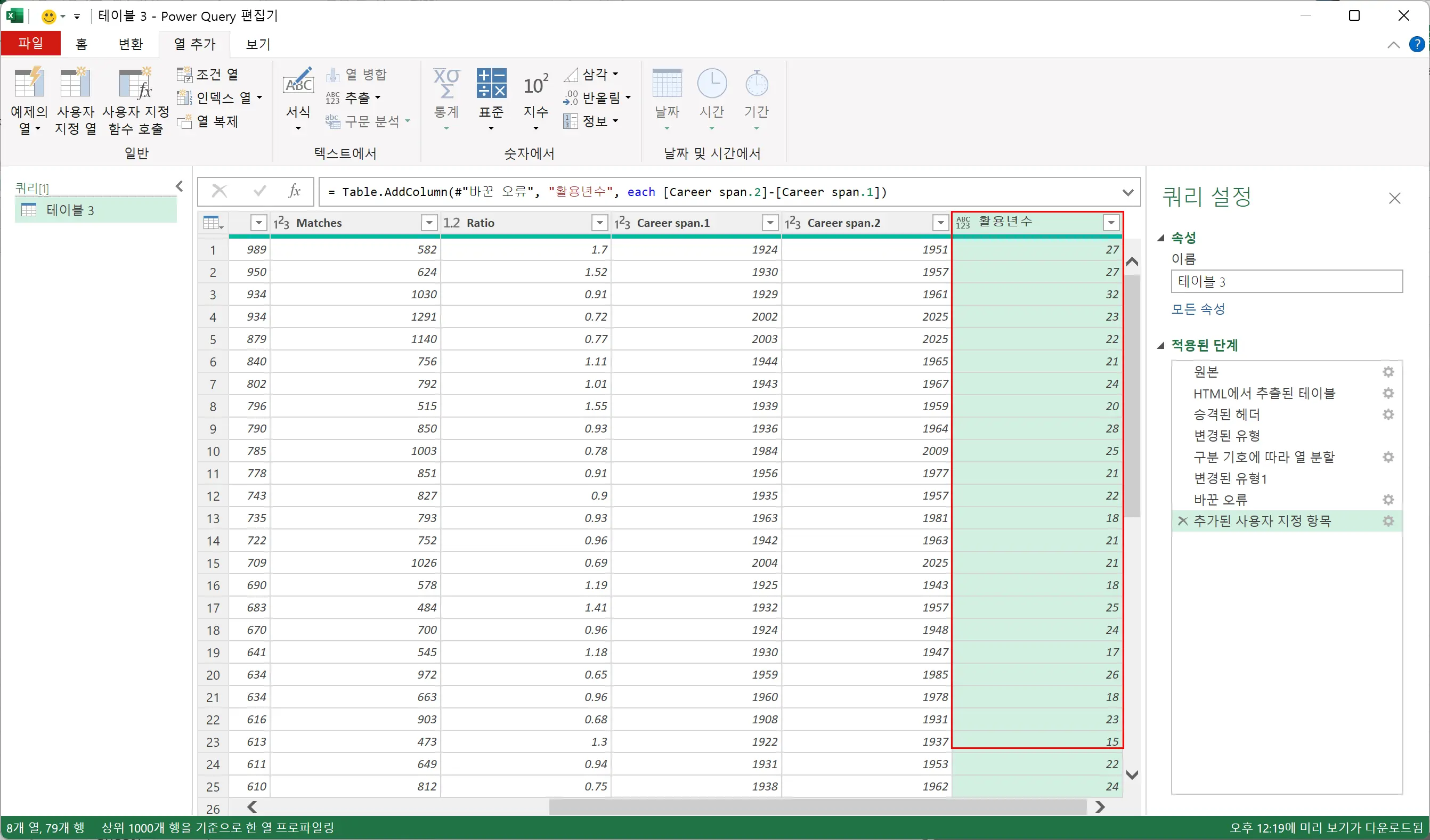The width and height of the screenshot is (1430, 840).
Task: Collapse the queries pane with arrow
Action: click(x=180, y=186)
